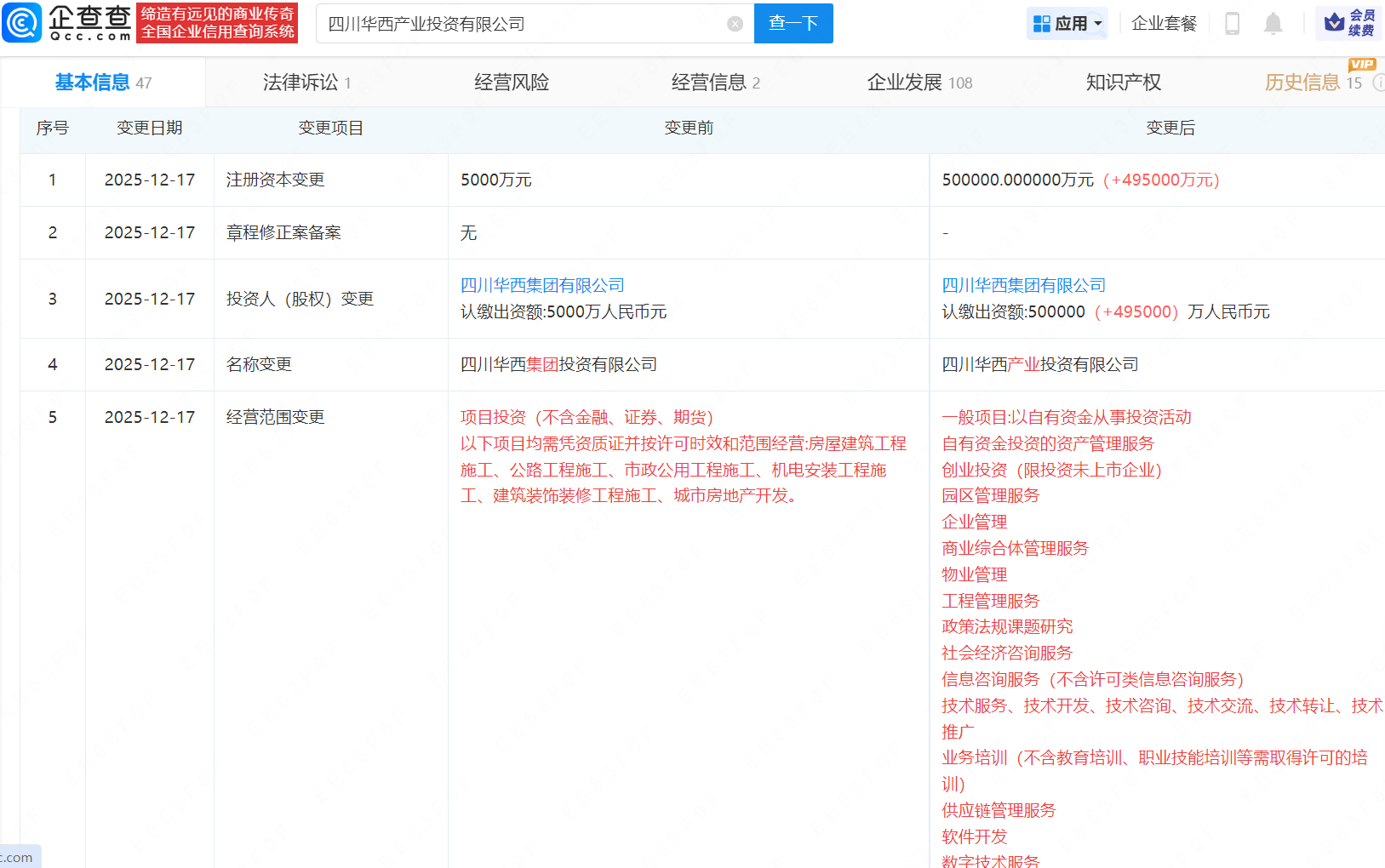Expand the 应用 dropdown menu
The width and height of the screenshot is (1385, 868).
pyautogui.click(x=1067, y=24)
